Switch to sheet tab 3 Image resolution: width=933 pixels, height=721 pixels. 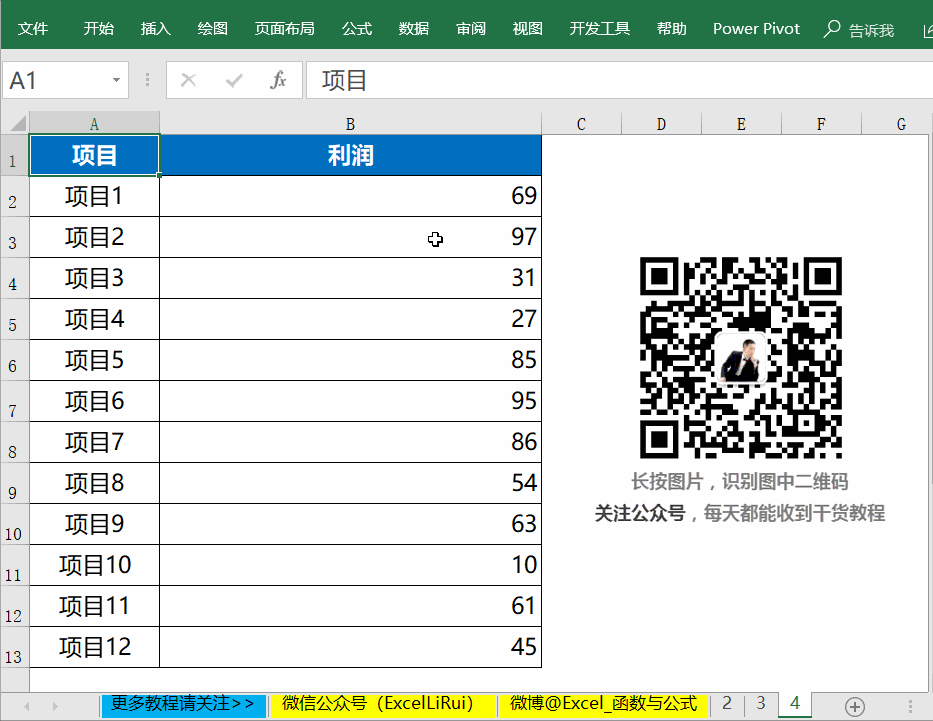tap(761, 704)
